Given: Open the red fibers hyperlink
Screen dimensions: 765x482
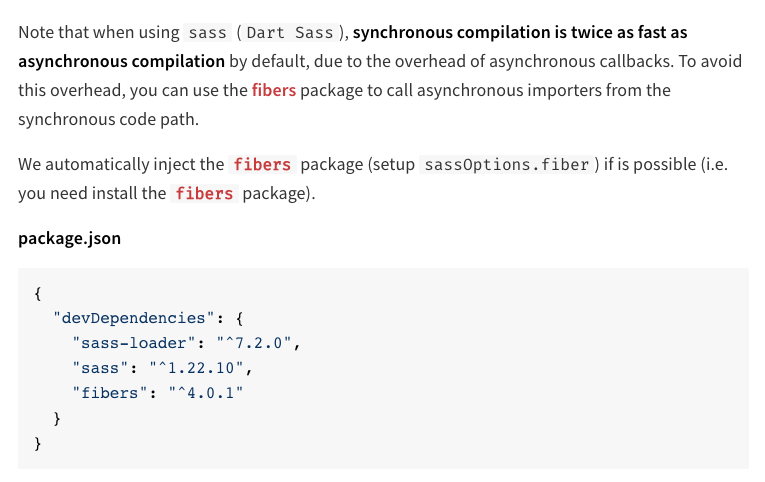Looking at the screenshot, I should [x=274, y=90].
